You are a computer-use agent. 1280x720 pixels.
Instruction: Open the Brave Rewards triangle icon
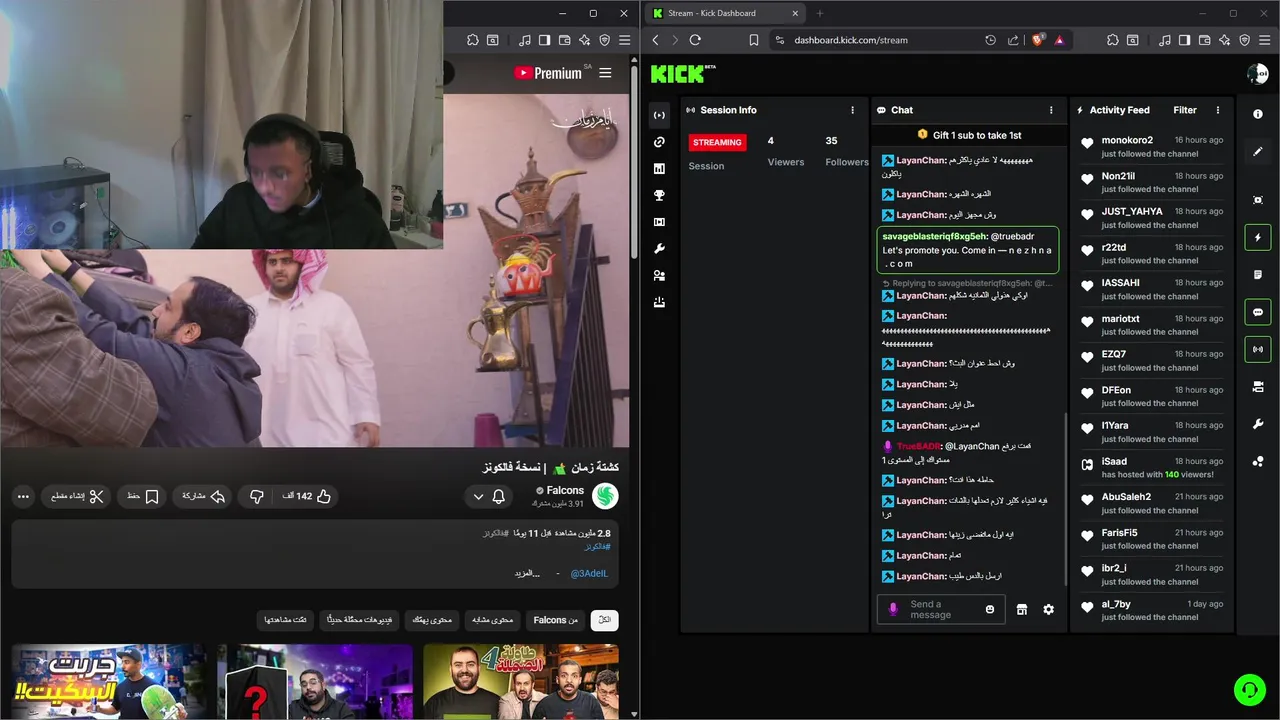(1059, 40)
